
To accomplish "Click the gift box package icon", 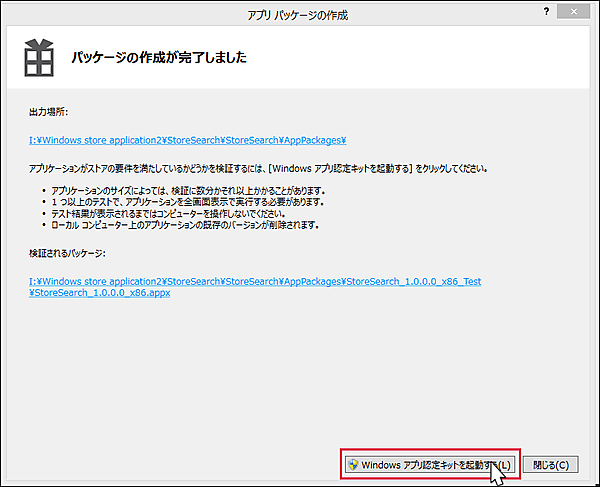I will tap(39, 58).
